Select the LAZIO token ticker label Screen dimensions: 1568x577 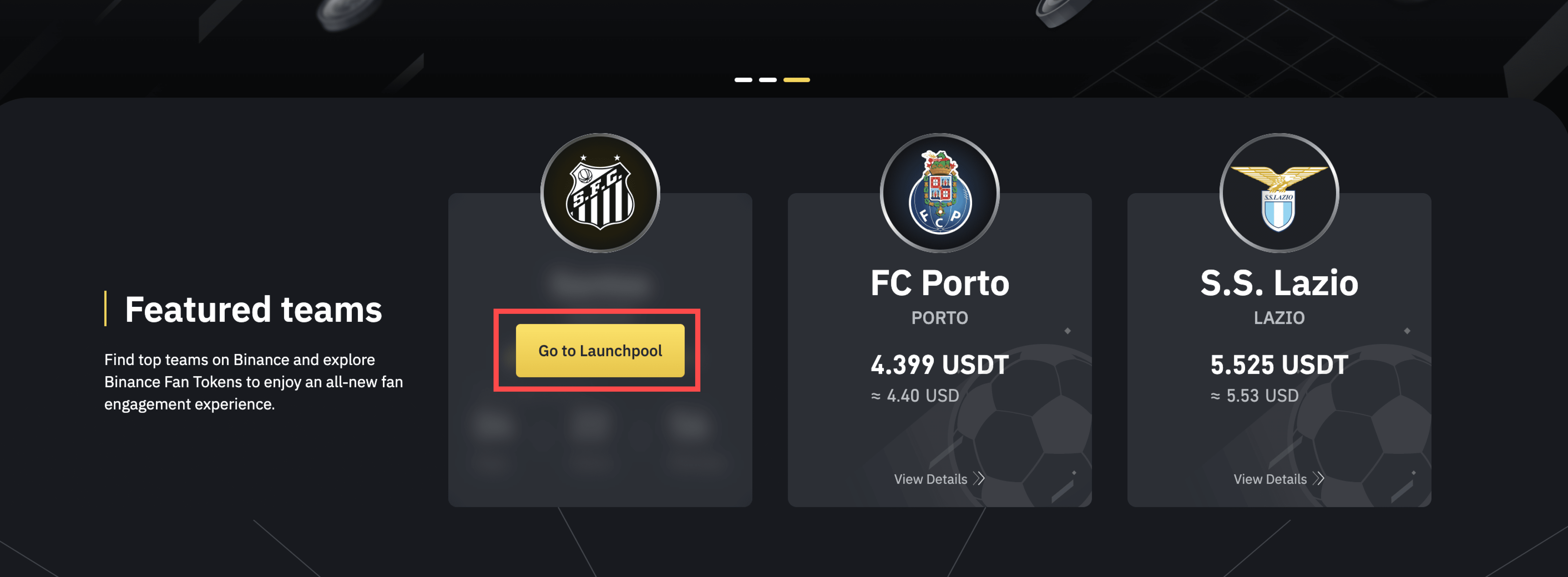[x=1279, y=318]
